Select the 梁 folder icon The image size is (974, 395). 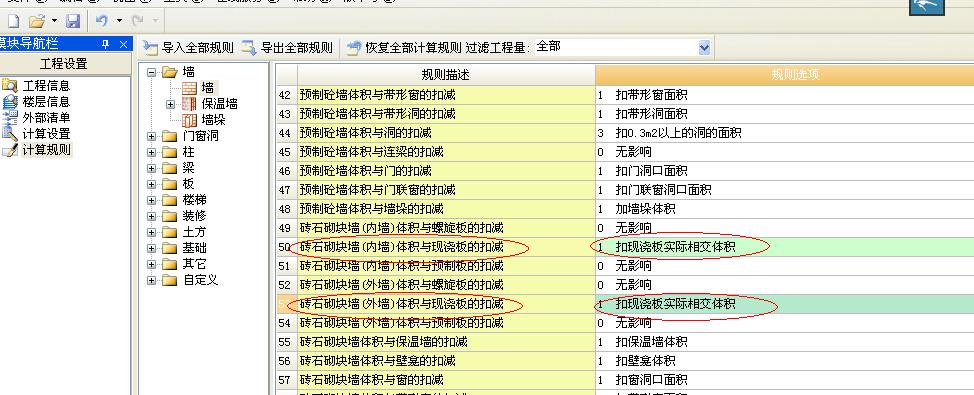[x=170, y=168]
